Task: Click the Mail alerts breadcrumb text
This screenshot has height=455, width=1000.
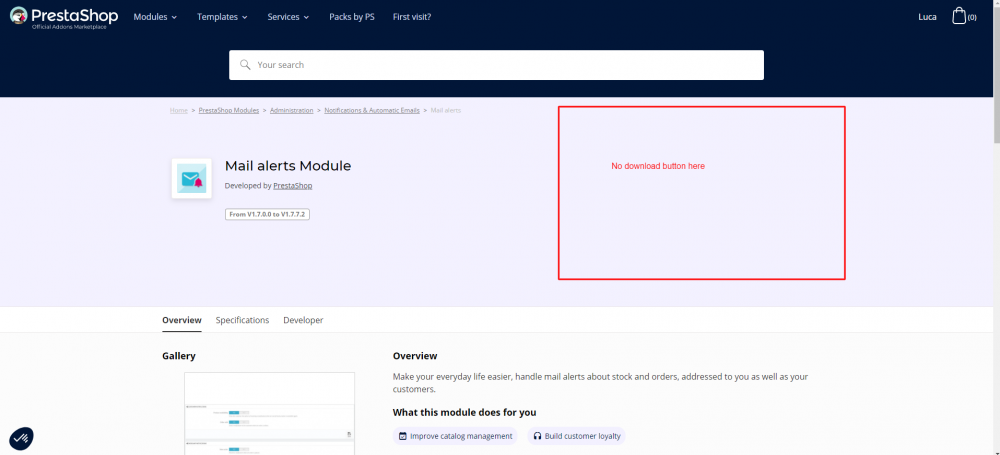Action: pos(446,110)
